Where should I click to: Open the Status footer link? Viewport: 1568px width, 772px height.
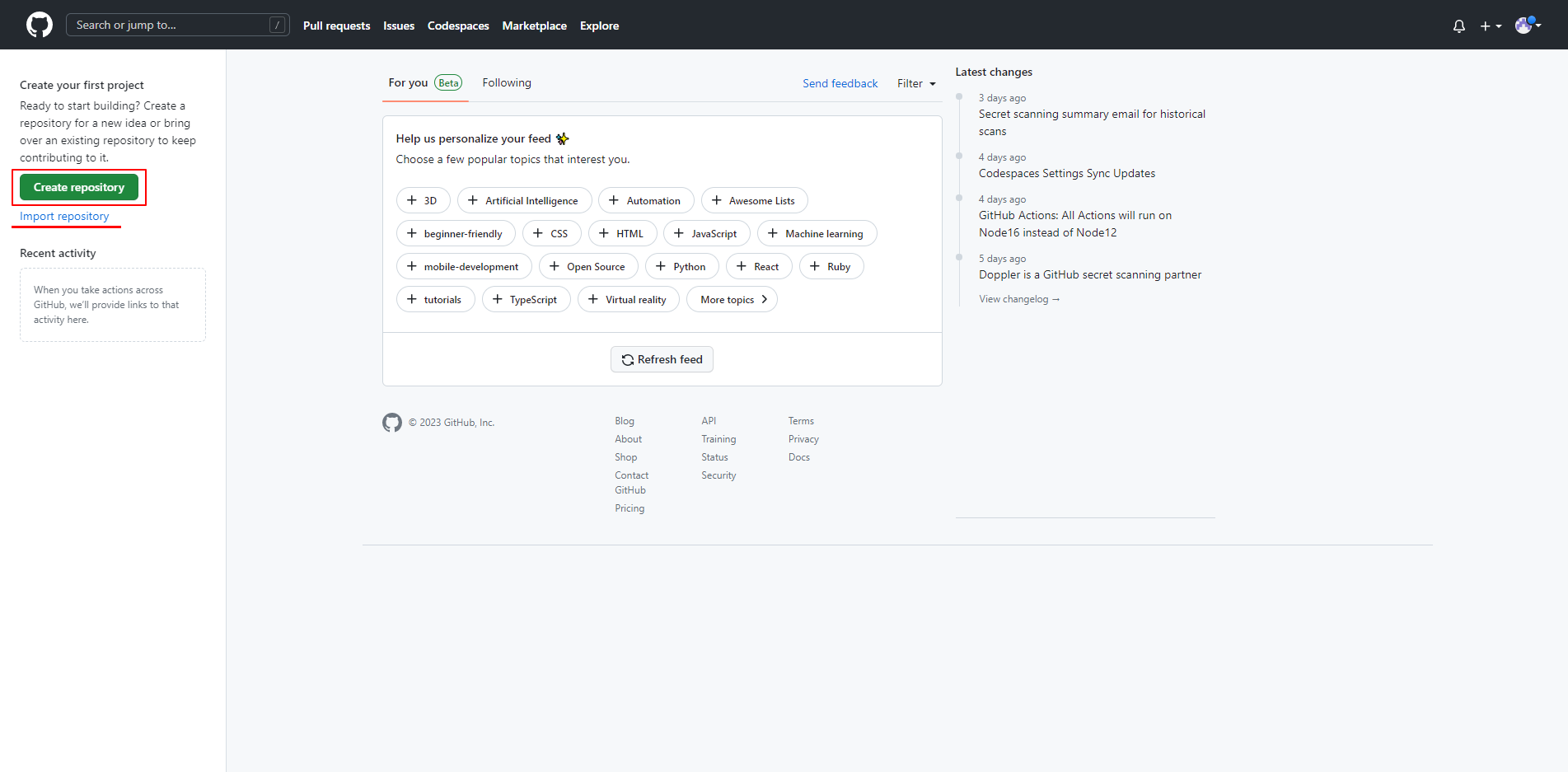pos(714,457)
